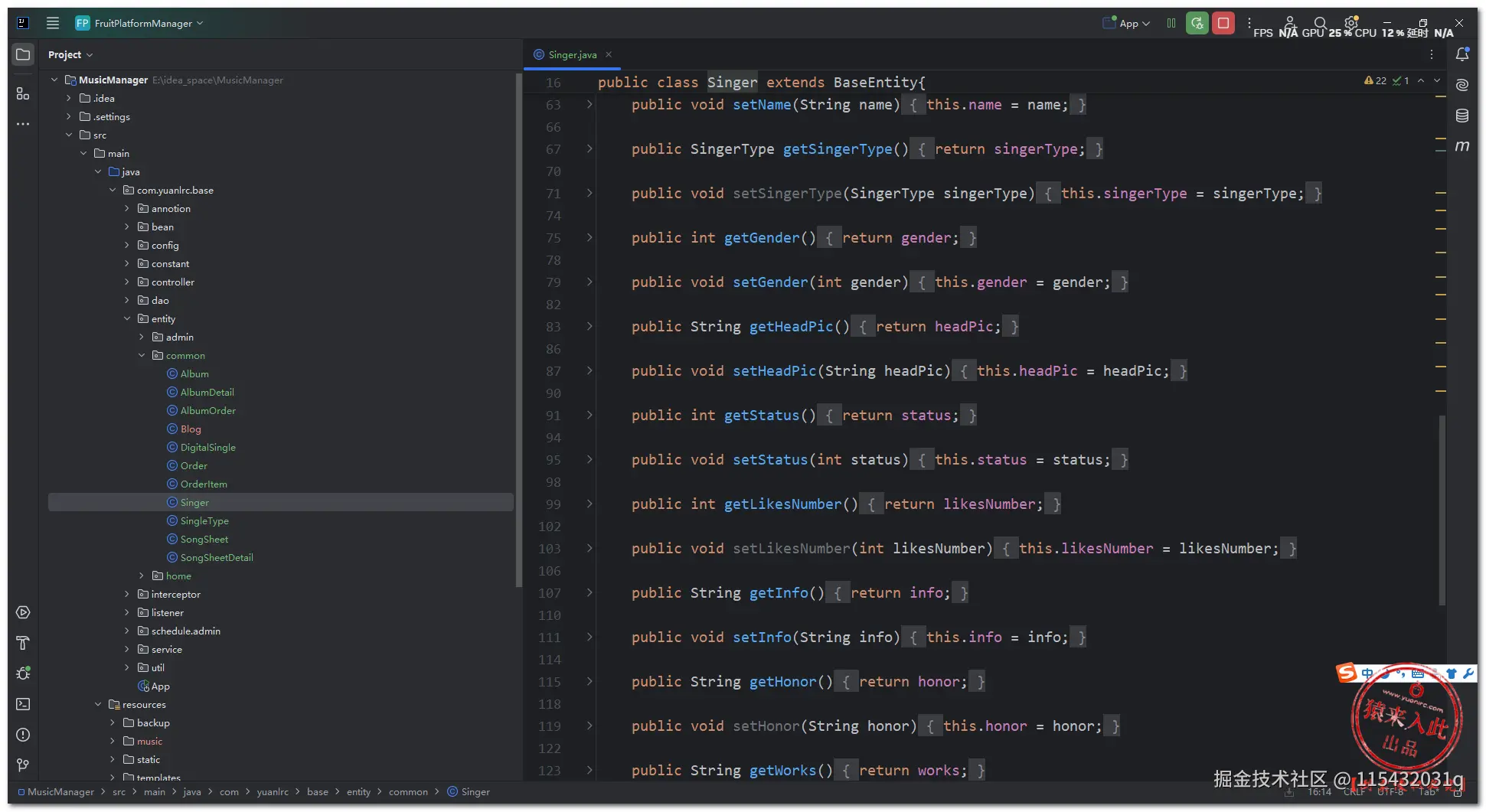Screen dimensions: 1486x812
Task: Open the Project tool window icon
Action: click(23, 54)
